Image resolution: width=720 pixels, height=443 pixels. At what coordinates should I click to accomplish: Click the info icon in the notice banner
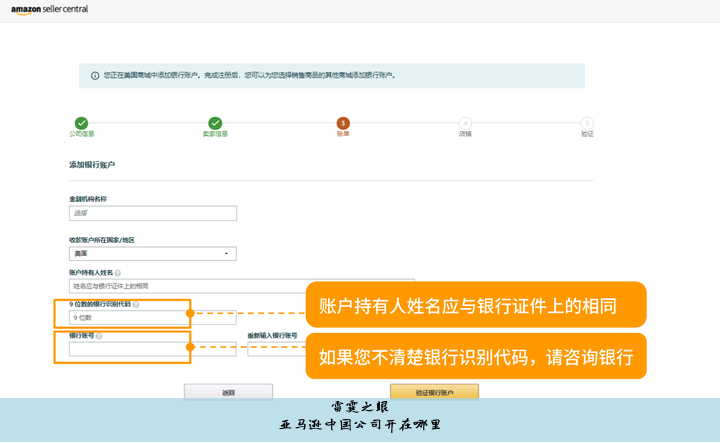click(95, 76)
